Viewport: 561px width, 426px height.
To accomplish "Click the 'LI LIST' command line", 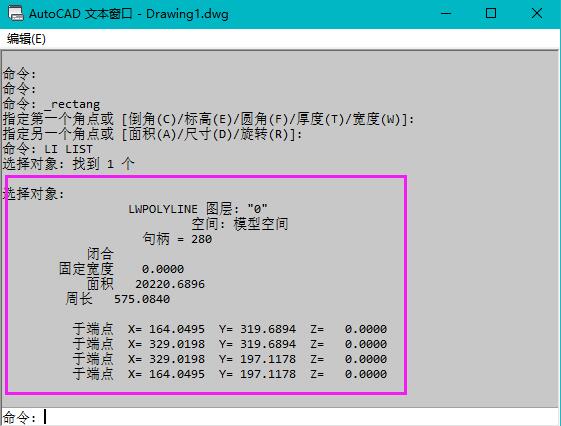I will point(48,149).
